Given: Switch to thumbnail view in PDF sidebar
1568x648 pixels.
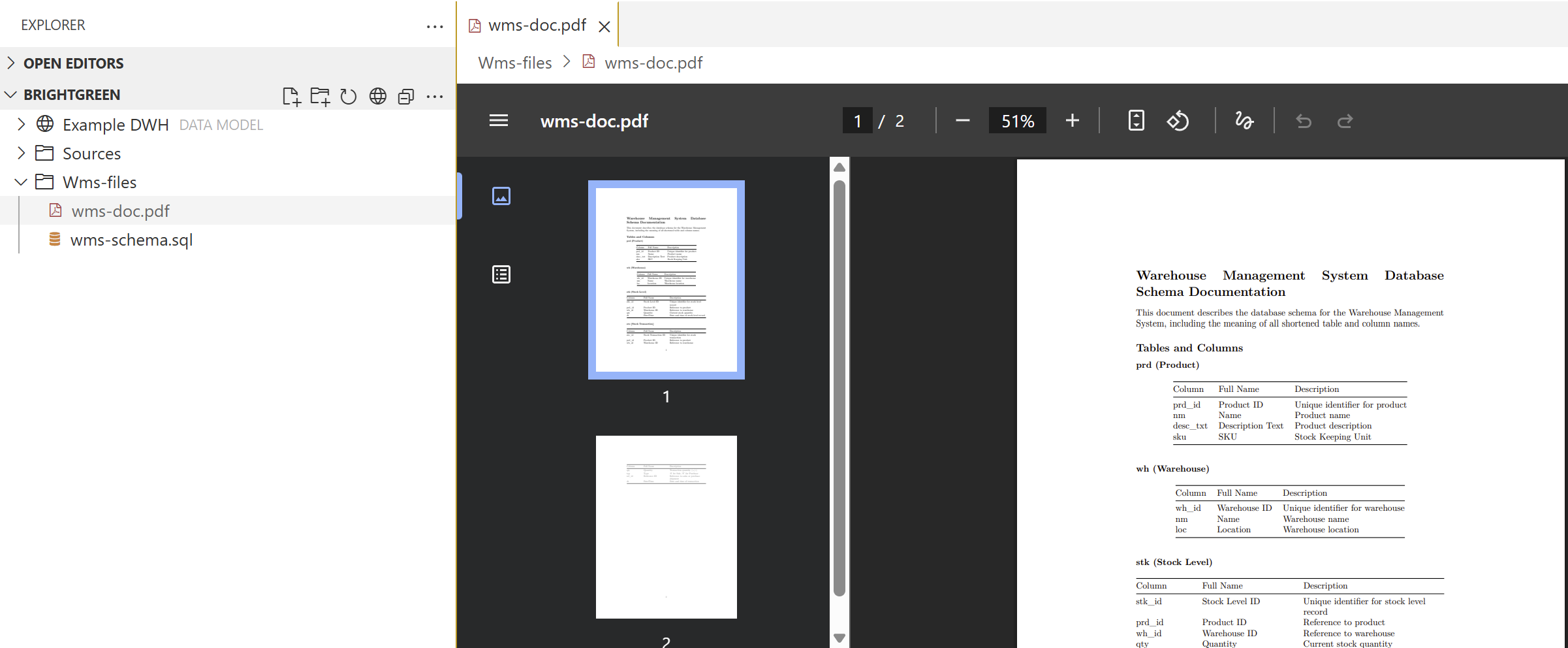Looking at the screenshot, I should point(501,196).
